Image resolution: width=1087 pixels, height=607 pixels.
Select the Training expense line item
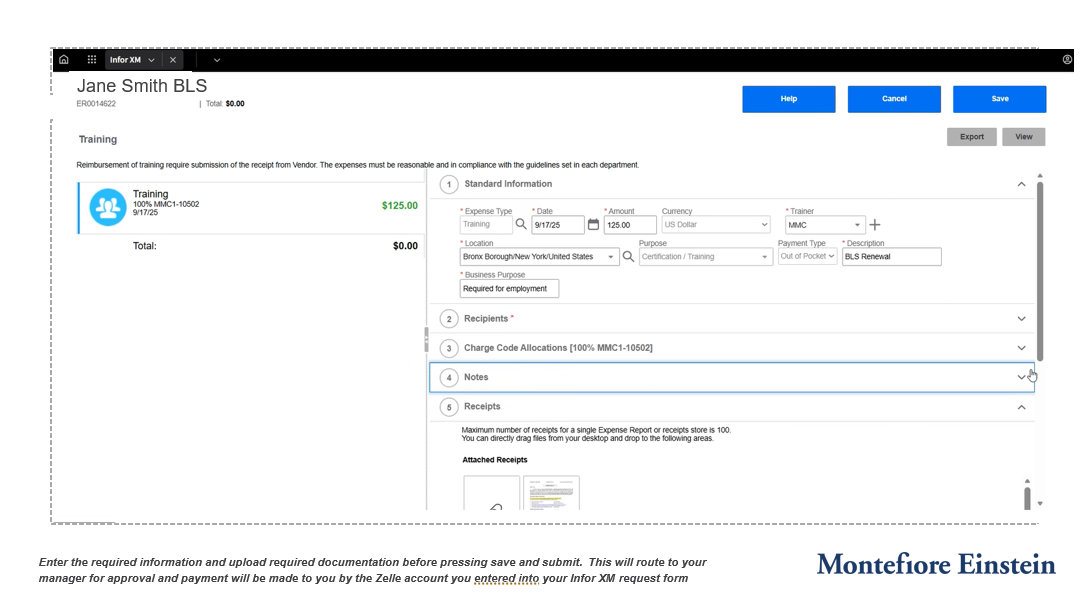(x=252, y=208)
